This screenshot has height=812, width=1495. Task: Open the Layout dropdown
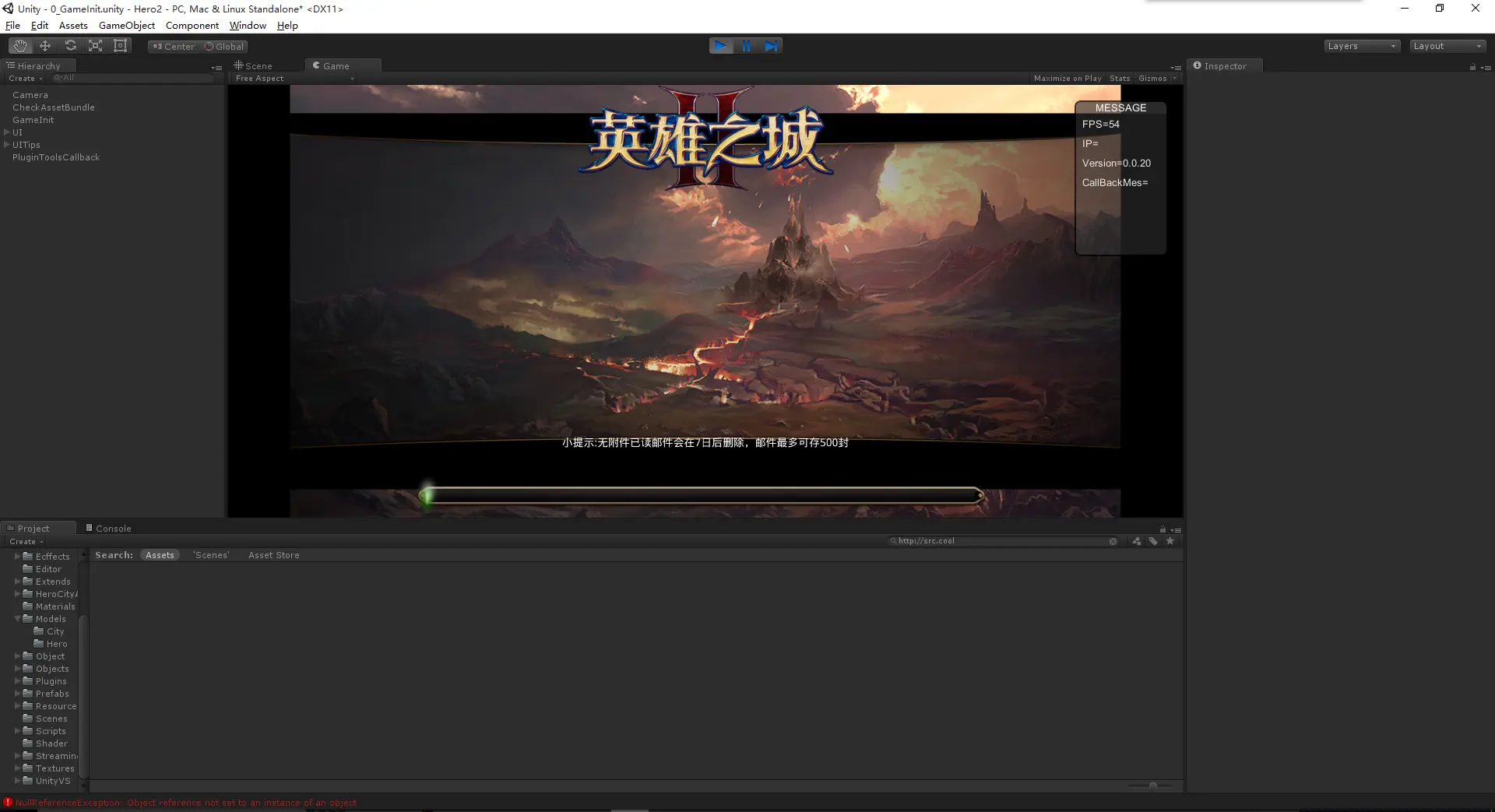(1448, 46)
